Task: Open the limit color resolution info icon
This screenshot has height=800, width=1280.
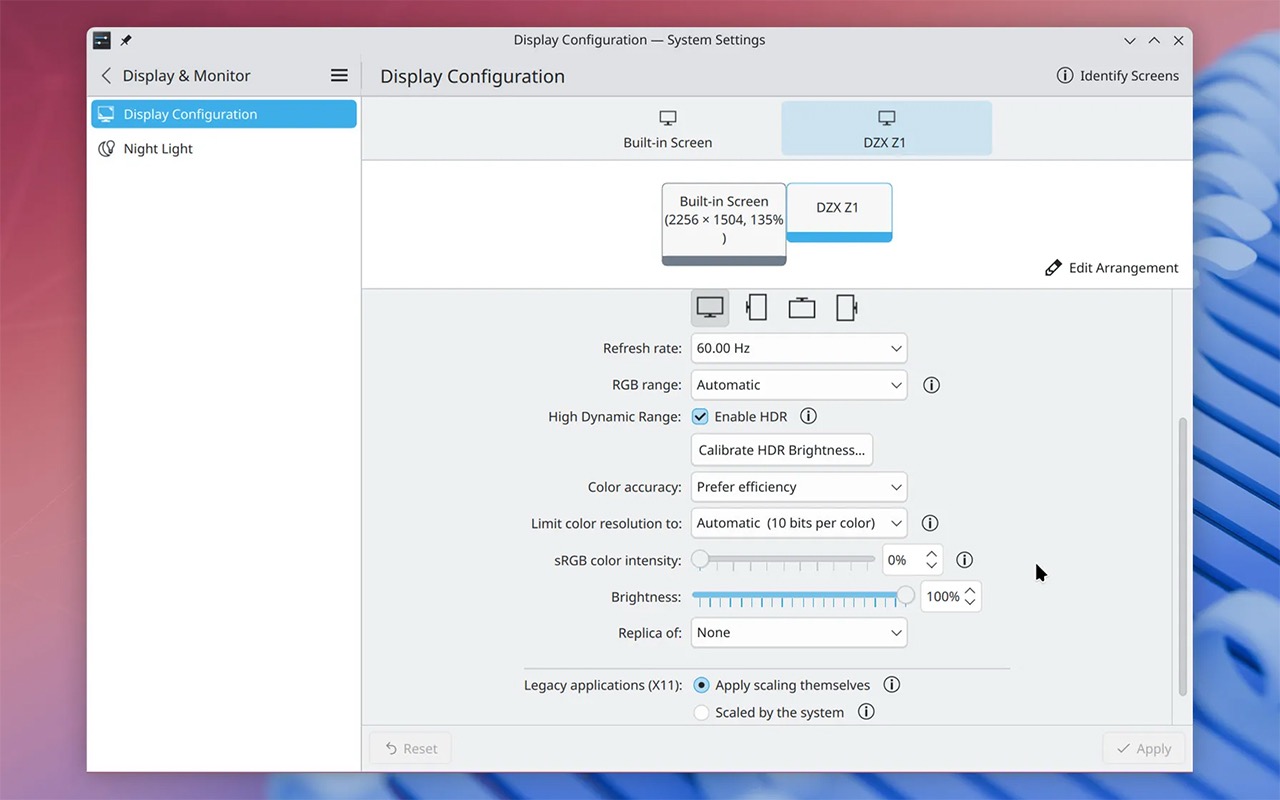Action: [929, 523]
